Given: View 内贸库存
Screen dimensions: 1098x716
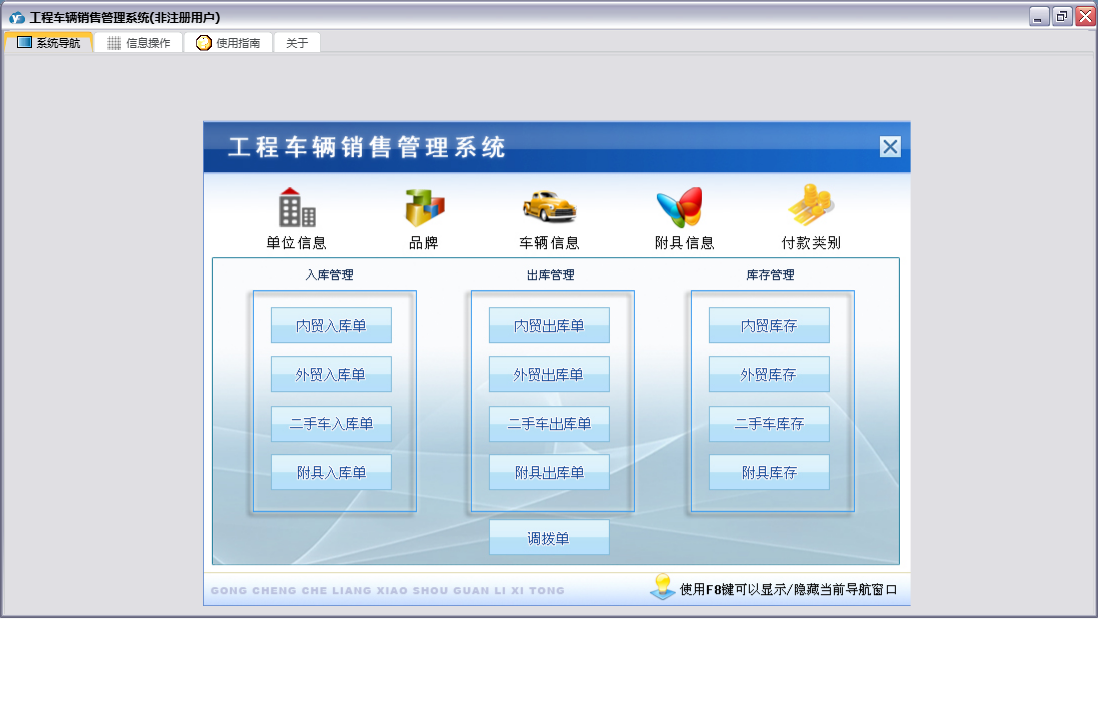Looking at the screenshot, I should point(769,325).
